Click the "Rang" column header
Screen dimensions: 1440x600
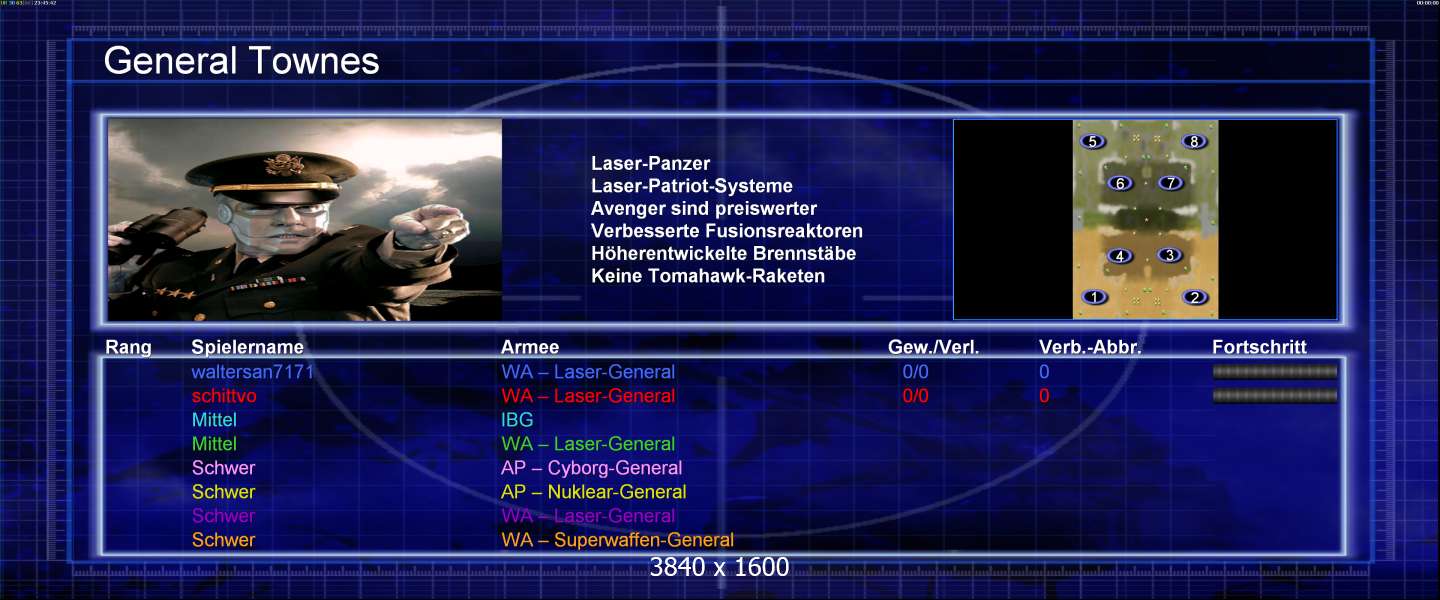click(128, 348)
